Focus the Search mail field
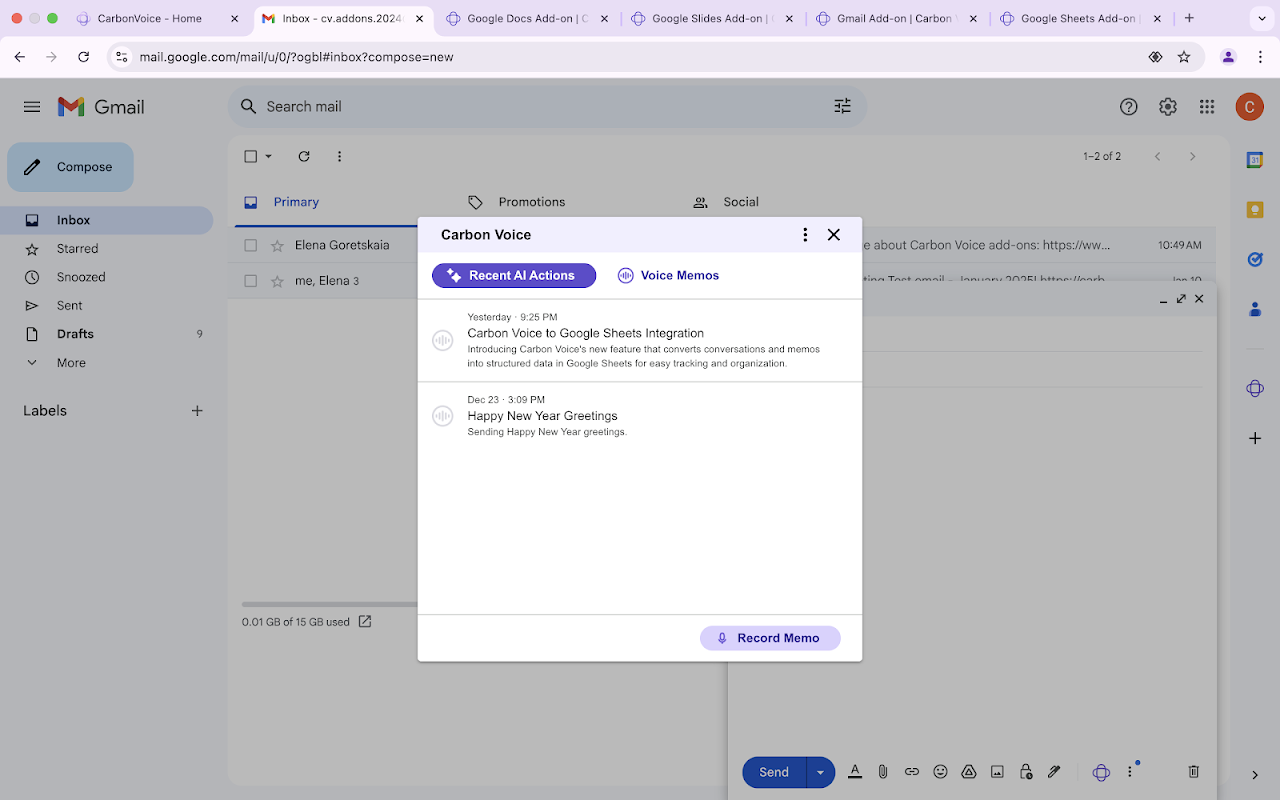 [x=545, y=107]
